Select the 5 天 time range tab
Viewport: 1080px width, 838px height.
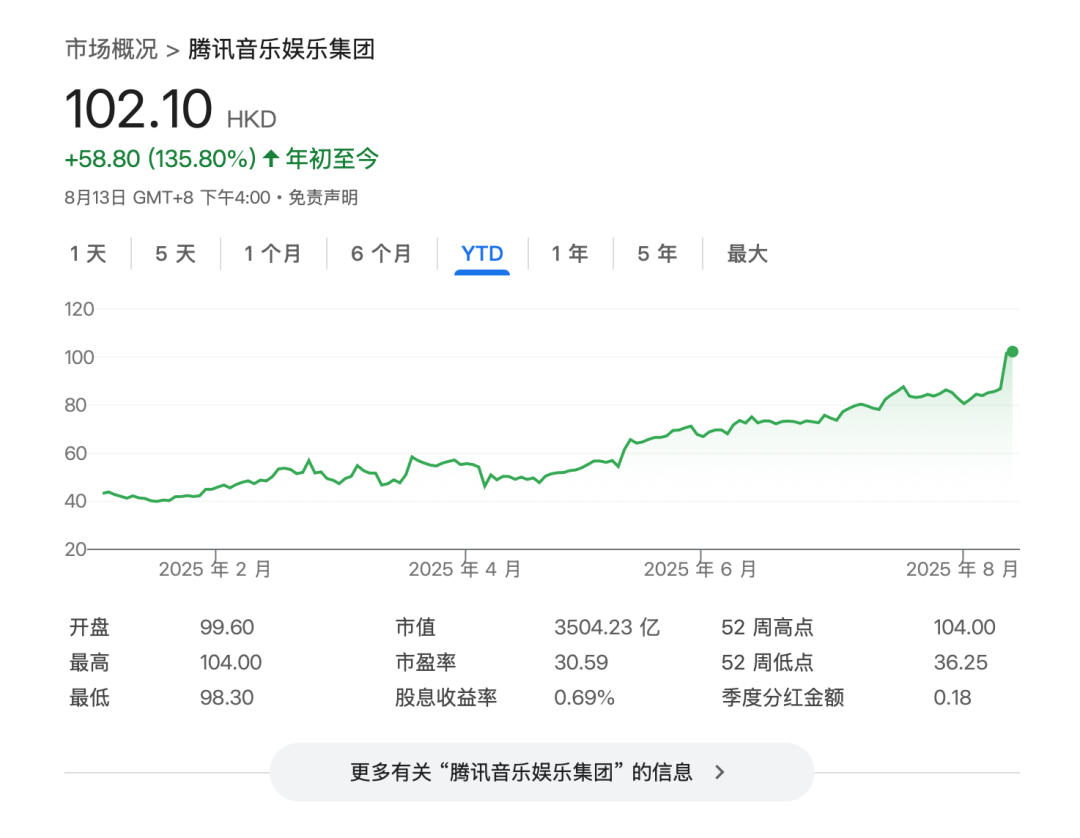click(175, 254)
